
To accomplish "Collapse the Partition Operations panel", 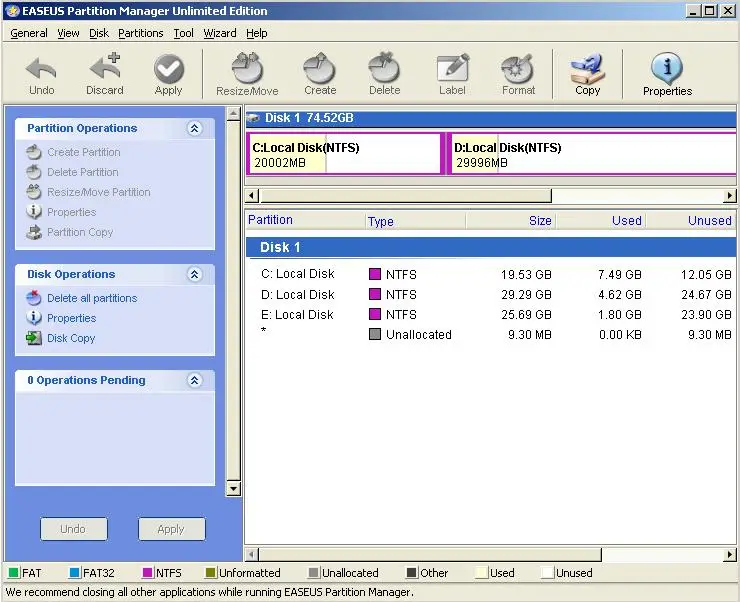I will pos(195,129).
